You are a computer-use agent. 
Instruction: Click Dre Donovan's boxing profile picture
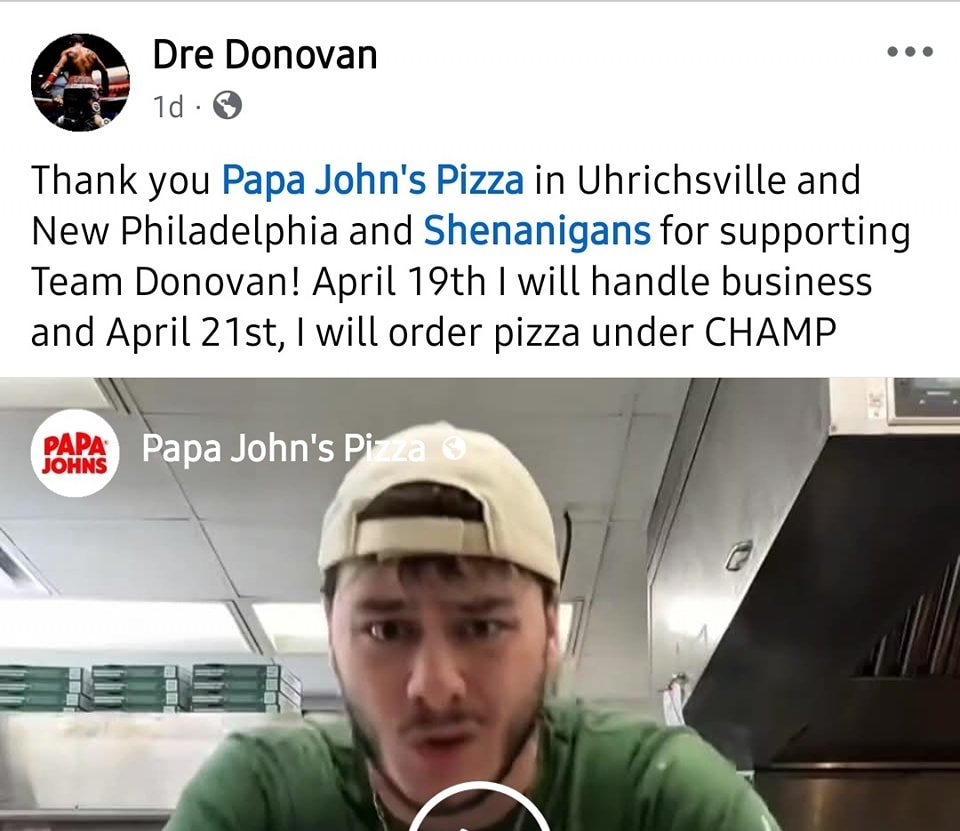[80, 82]
